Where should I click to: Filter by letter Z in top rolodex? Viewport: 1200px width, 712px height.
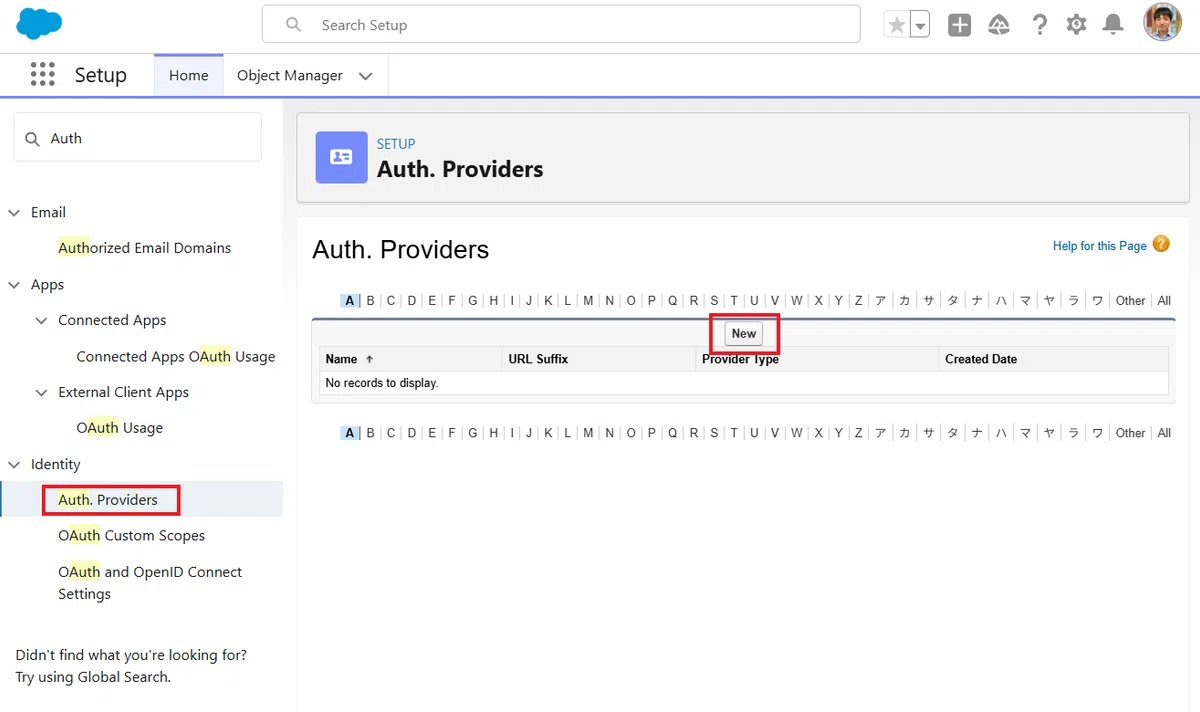point(859,300)
